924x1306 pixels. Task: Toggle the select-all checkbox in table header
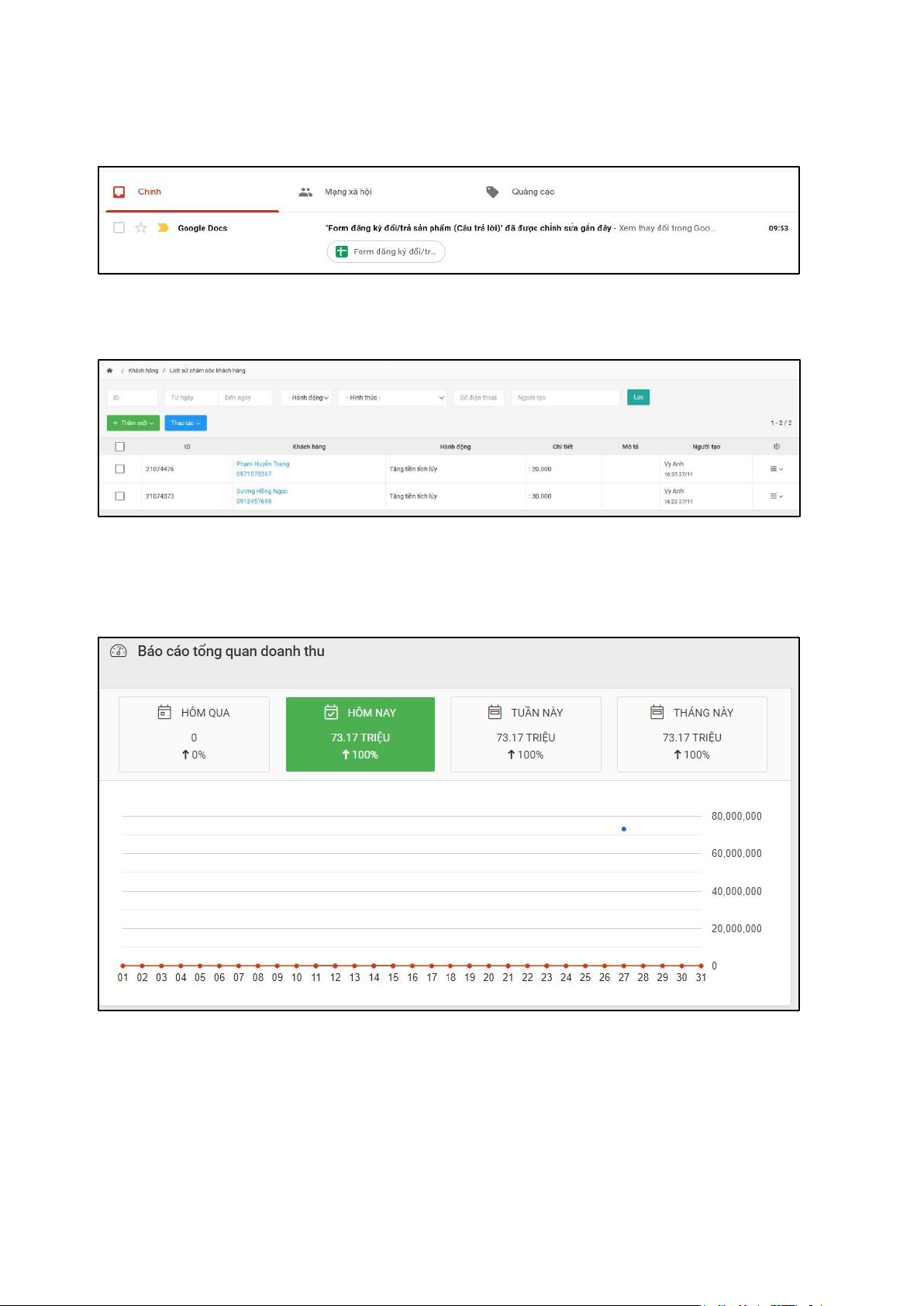[119, 447]
